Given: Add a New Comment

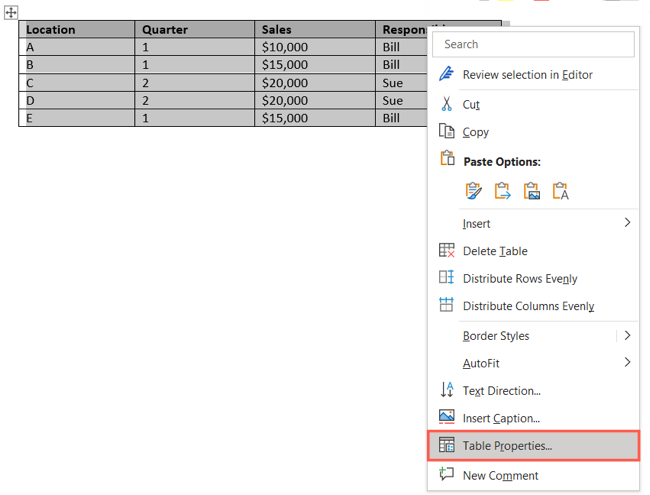Looking at the screenshot, I should click(500, 476).
